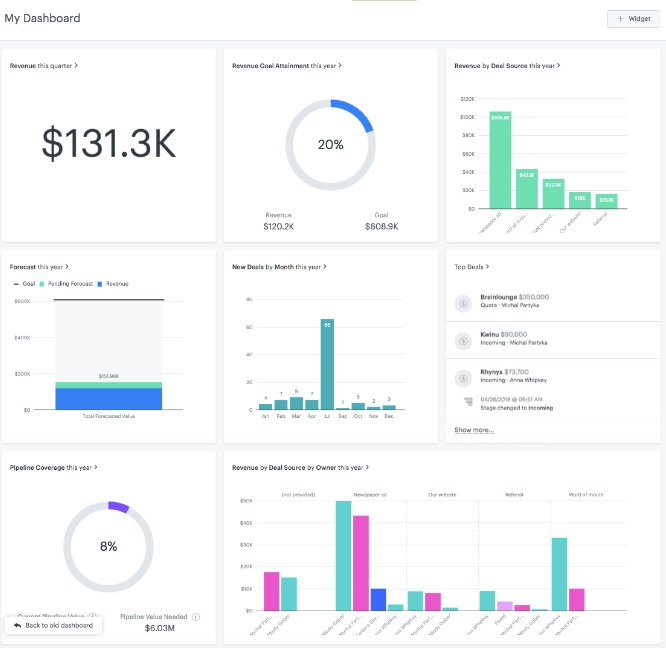The width and height of the screenshot is (666, 648).
Task: Click the stage change funnel icon
Action: pos(468,401)
